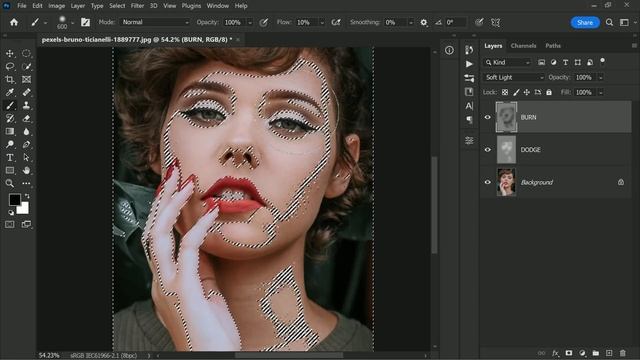Image resolution: width=640 pixels, height=360 pixels.
Task: Open the Edit Toolbar ellipsis menu
Action: (x=26, y=183)
